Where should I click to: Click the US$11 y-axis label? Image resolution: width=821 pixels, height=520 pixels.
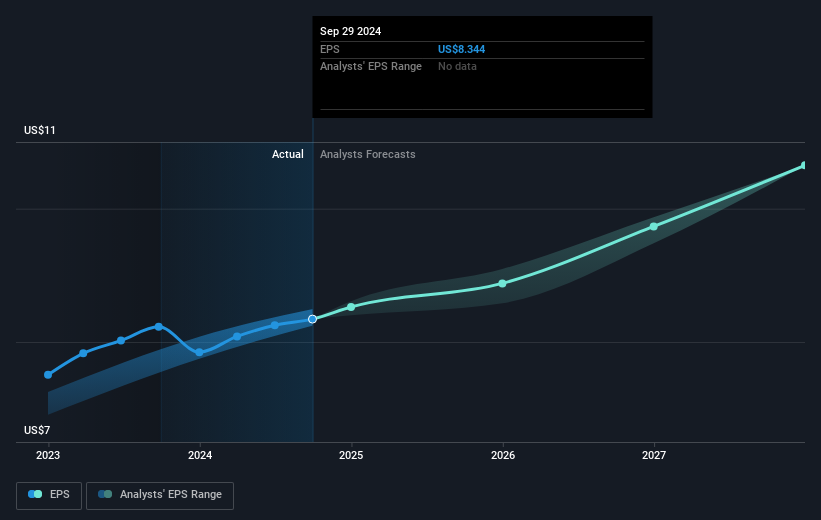coord(40,130)
